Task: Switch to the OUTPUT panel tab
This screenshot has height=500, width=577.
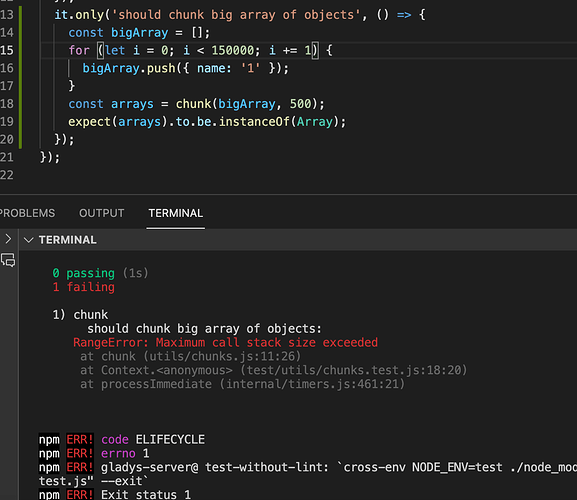Action: click(x=102, y=213)
